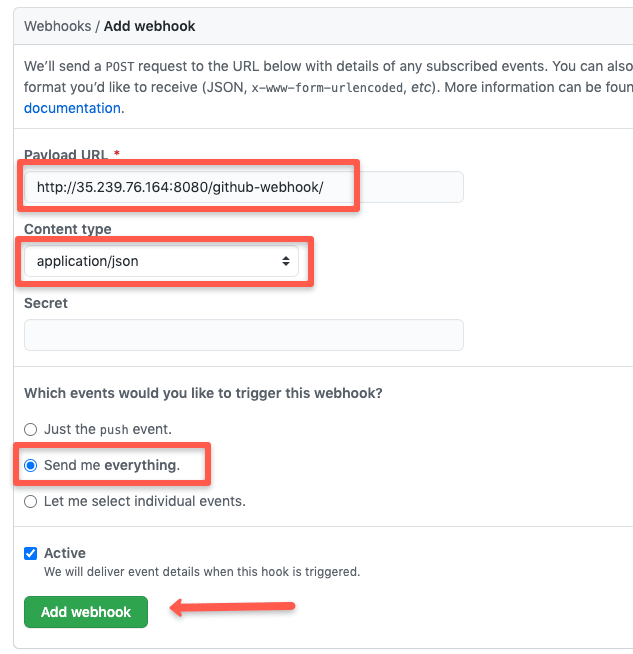Click into the Secret input field
This screenshot has height=654, width=633.
[x=243, y=335]
